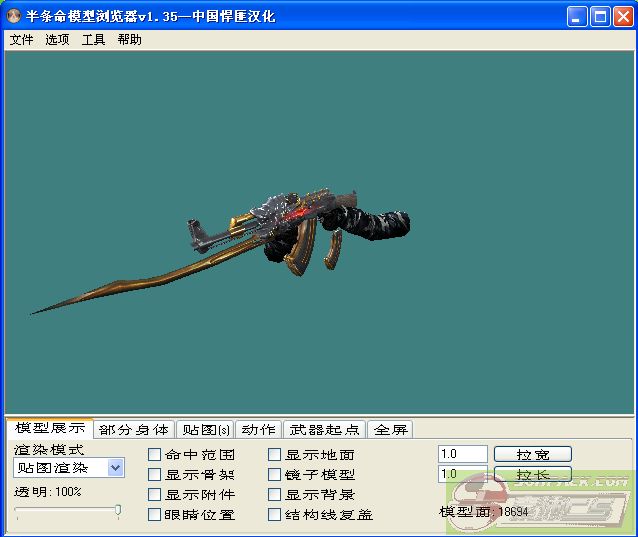Viewport: 638px width, 537px height.
Task: Switch to the 武器起点 tab
Action: pyautogui.click(x=324, y=430)
